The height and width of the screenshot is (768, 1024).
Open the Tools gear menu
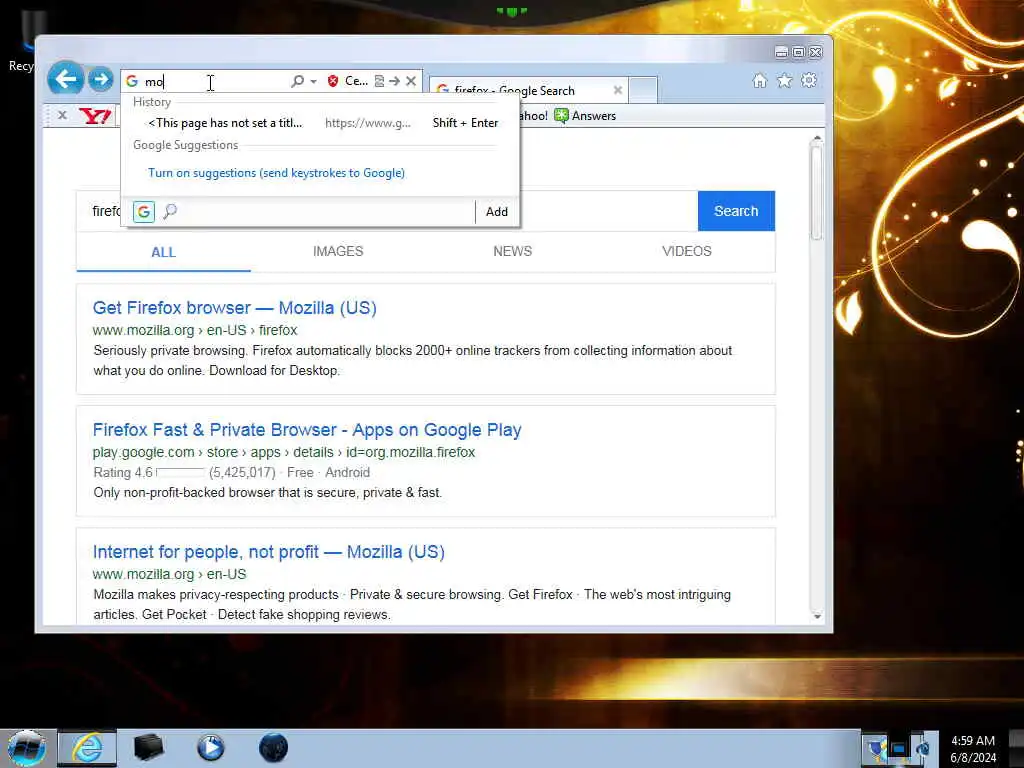click(809, 80)
